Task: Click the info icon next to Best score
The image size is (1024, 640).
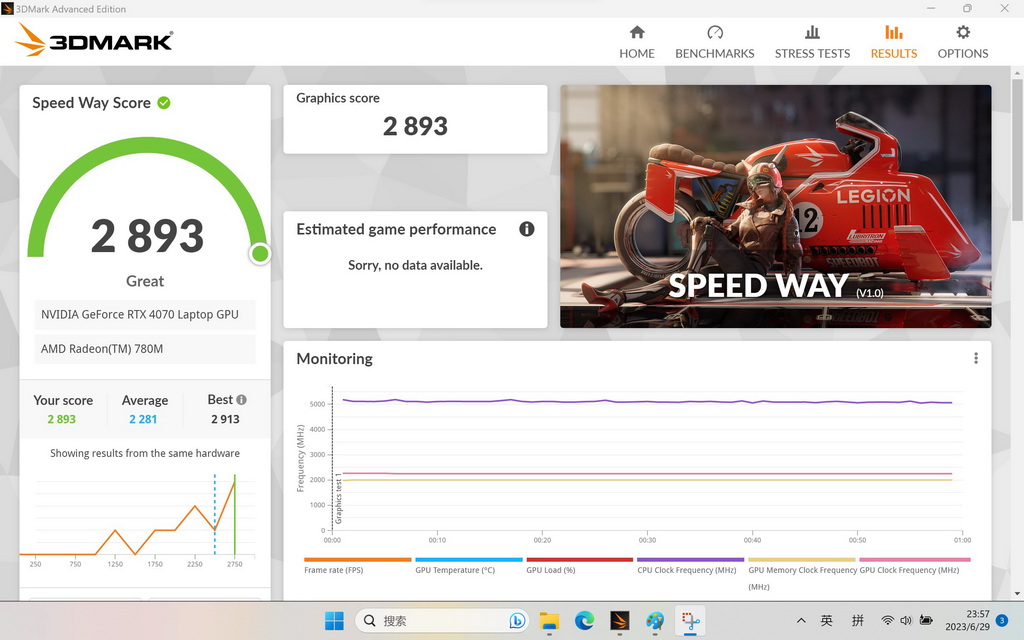Action: click(x=241, y=400)
